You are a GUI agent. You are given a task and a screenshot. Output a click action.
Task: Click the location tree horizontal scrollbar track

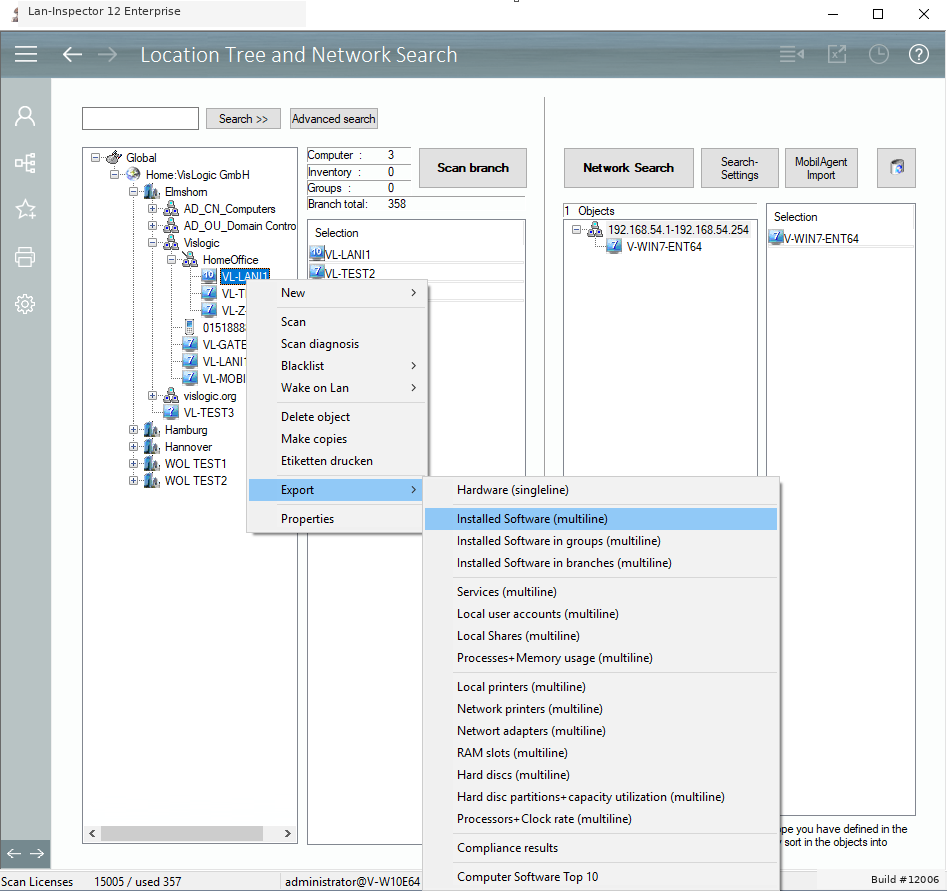190,834
